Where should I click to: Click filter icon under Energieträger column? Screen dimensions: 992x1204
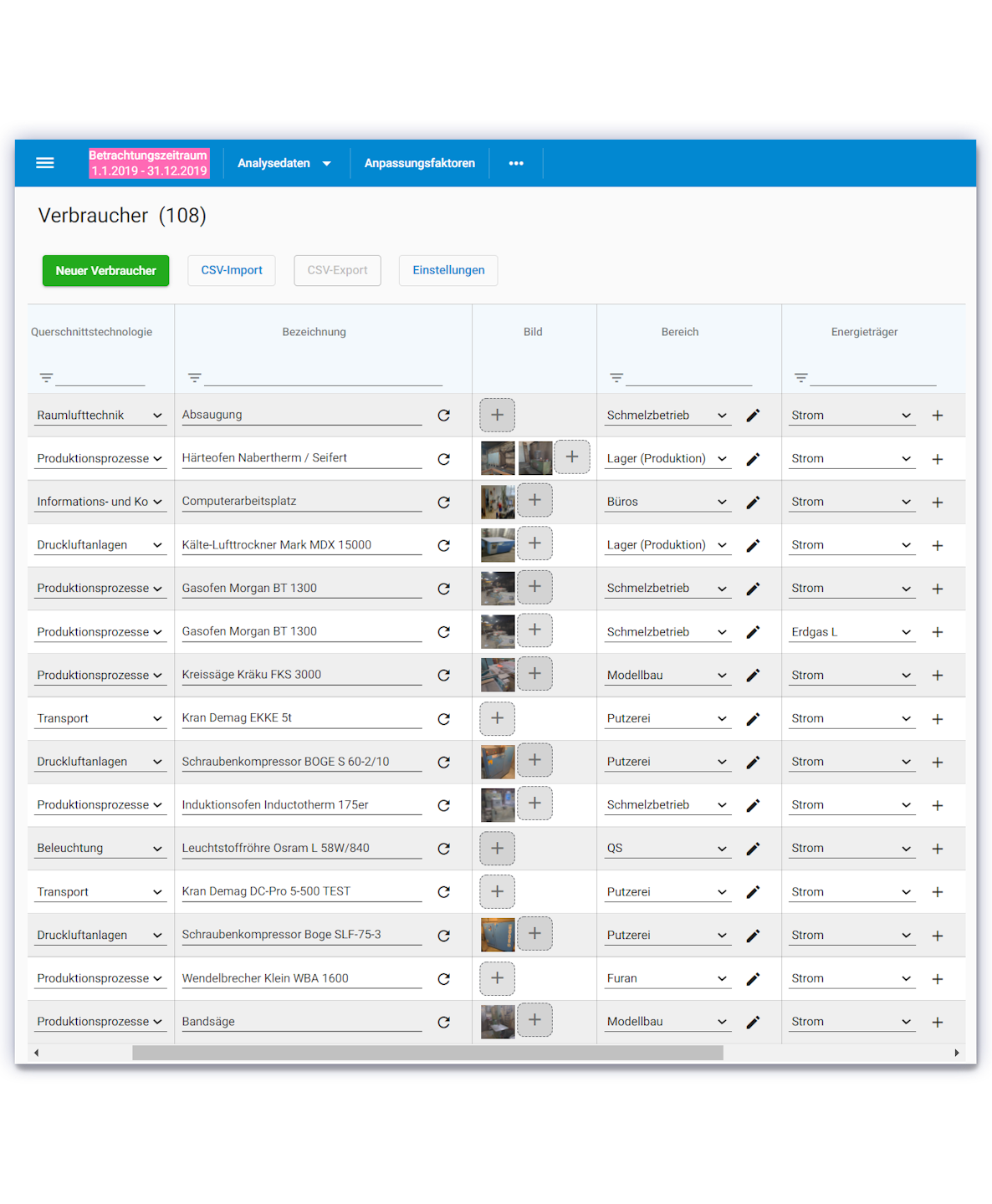pyautogui.click(x=801, y=378)
